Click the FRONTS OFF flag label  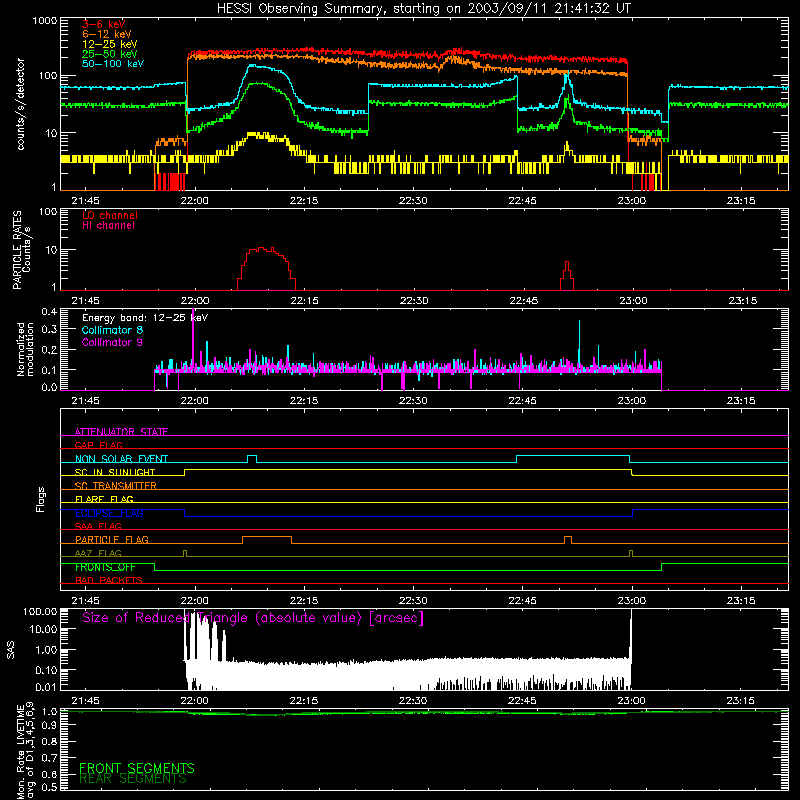(105, 567)
